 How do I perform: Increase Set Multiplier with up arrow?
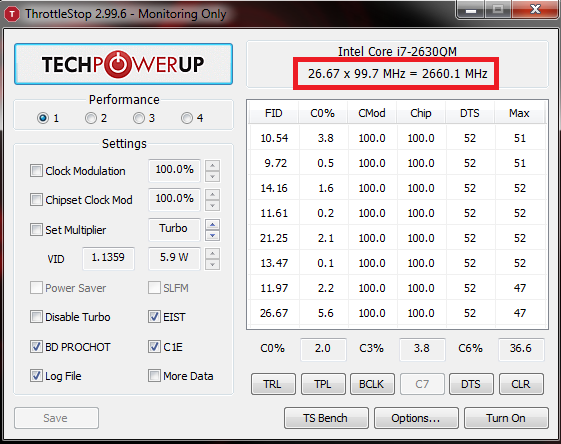pyautogui.click(x=213, y=225)
